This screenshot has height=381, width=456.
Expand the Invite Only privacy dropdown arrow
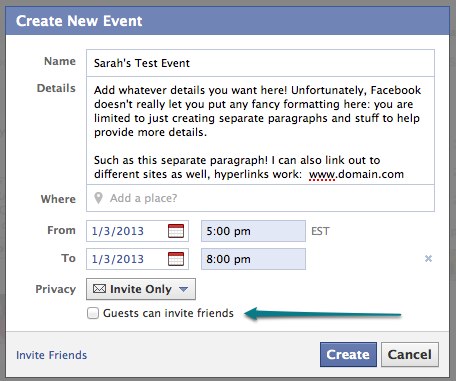(183, 289)
